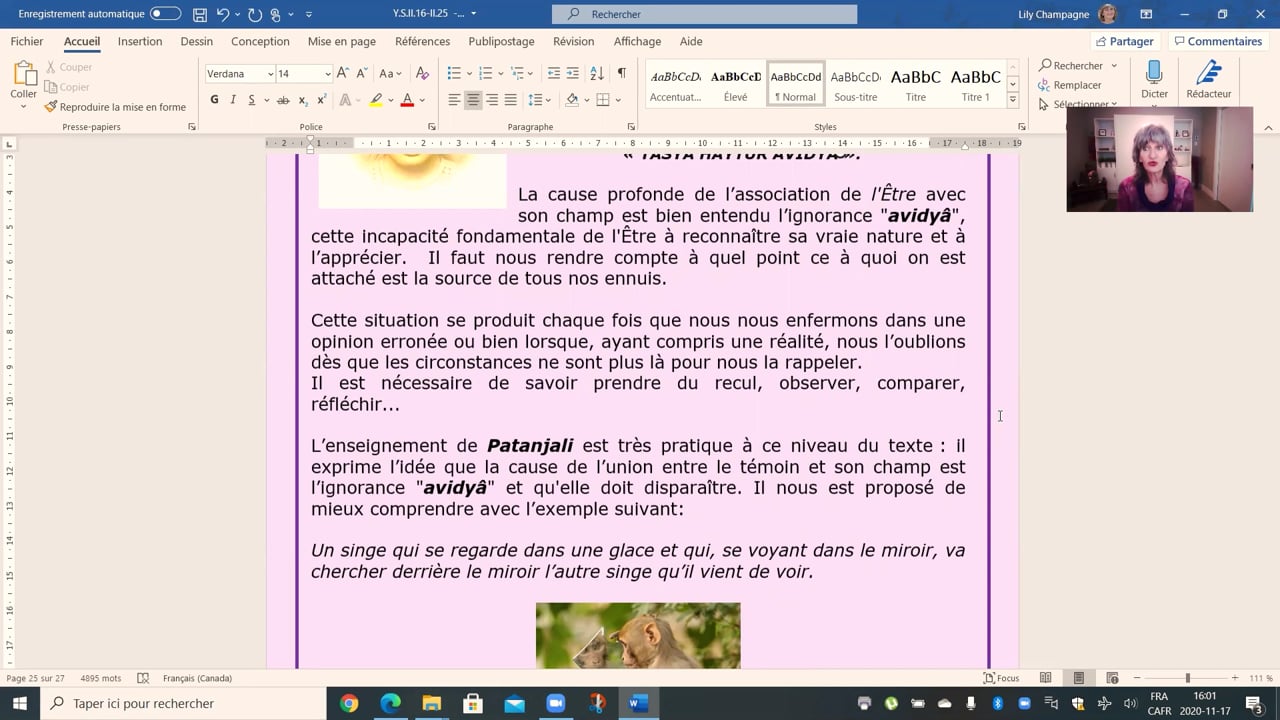This screenshot has width=1280, height=720.
Task: Click the Coller paste icon
Action: point(23,74)
